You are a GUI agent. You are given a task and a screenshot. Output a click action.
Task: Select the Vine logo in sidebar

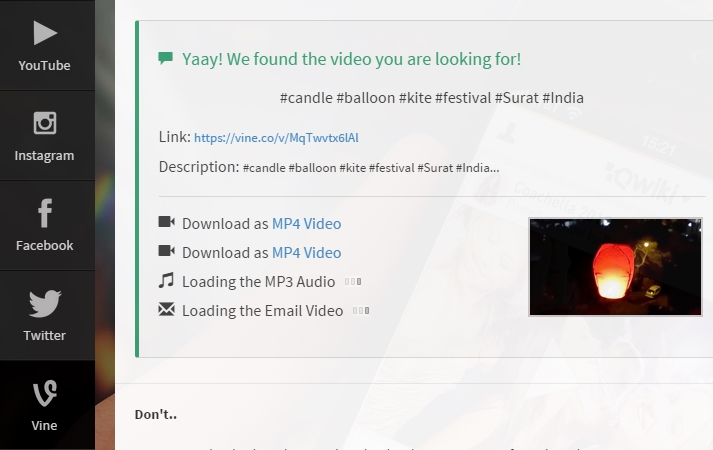(x=45, y=393)
